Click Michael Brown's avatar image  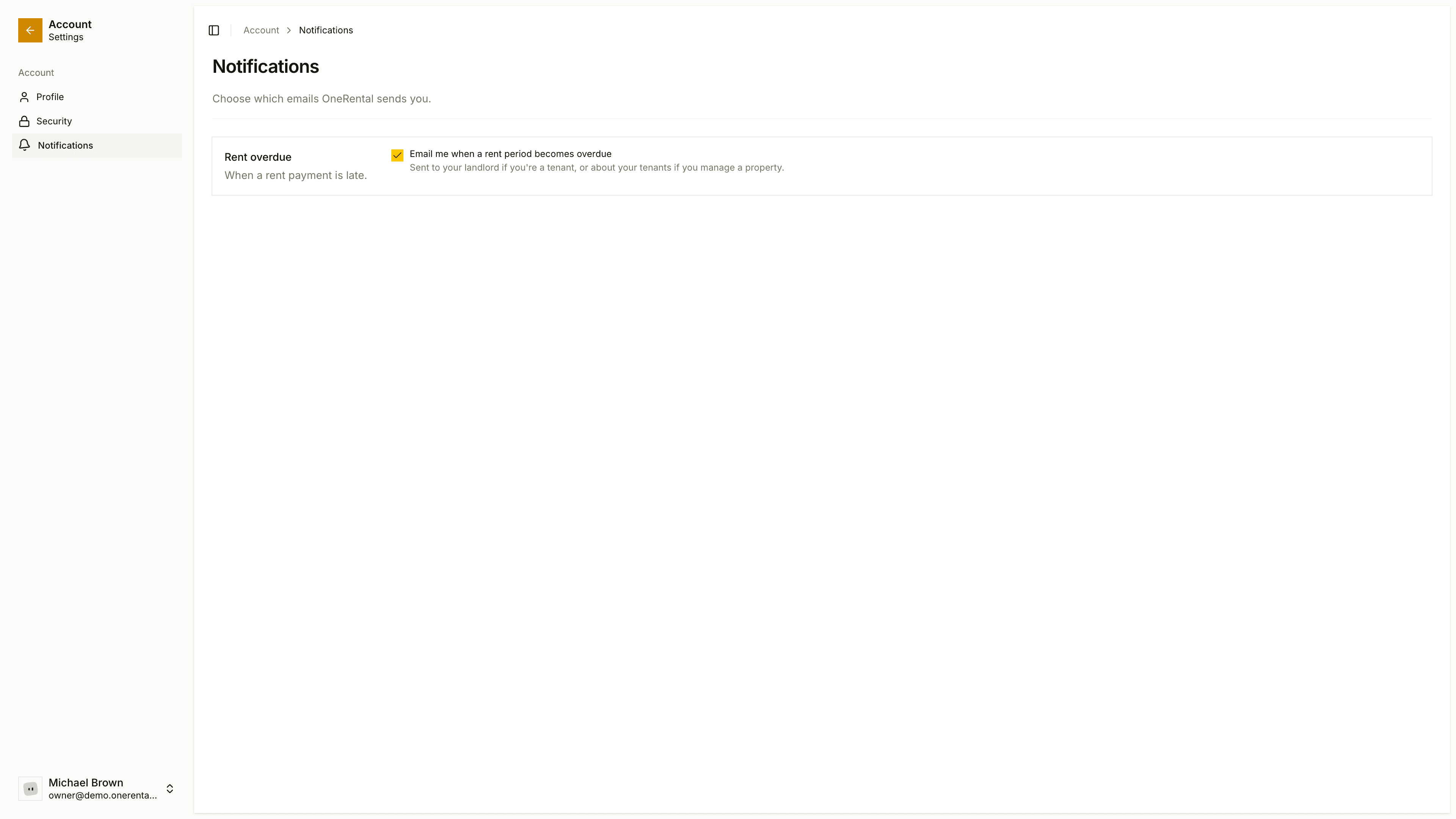[30, 789]
